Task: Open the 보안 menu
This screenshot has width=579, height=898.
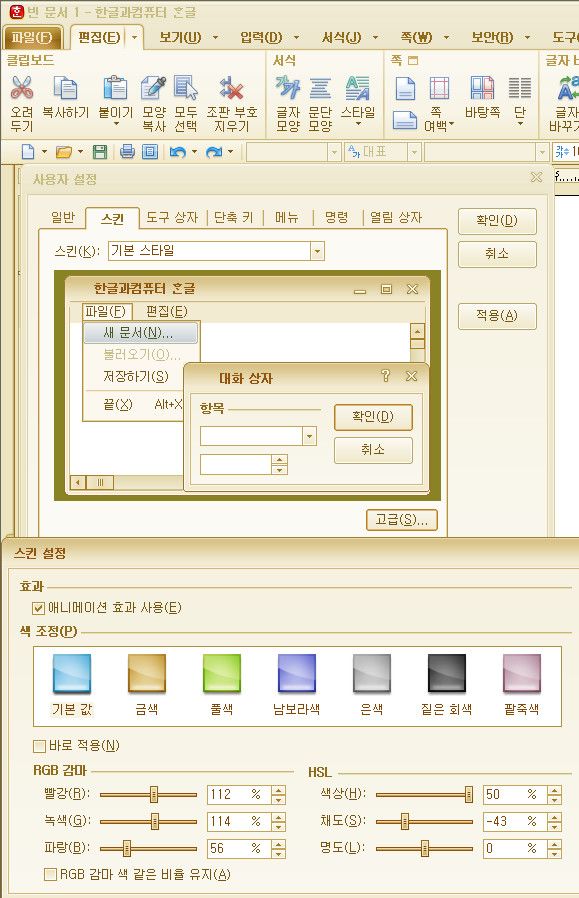Action: pos(492,38)
